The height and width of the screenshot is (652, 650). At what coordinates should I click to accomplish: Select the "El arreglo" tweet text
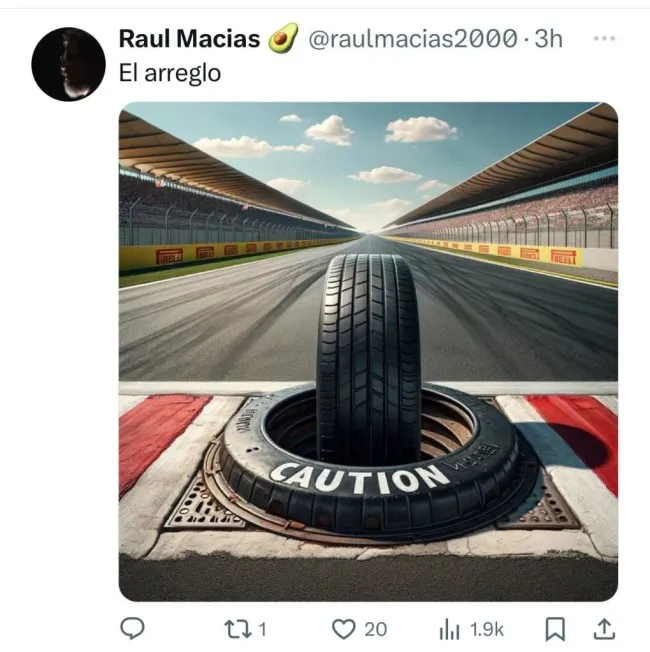click(169, 74)
